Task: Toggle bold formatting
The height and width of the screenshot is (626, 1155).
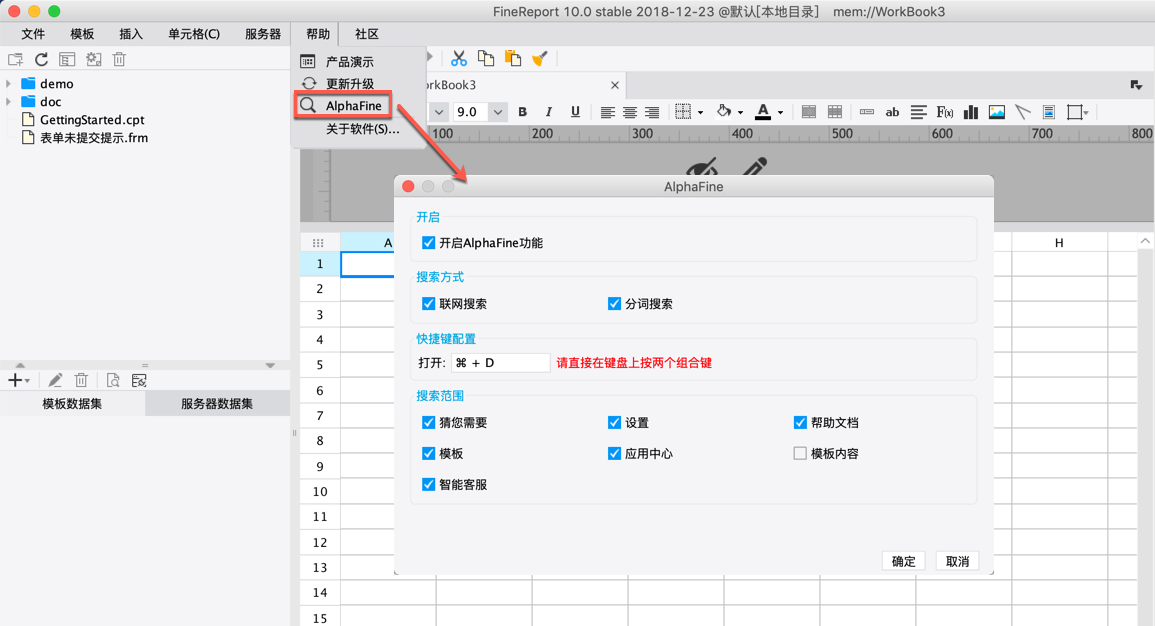Action: point(522,112)
